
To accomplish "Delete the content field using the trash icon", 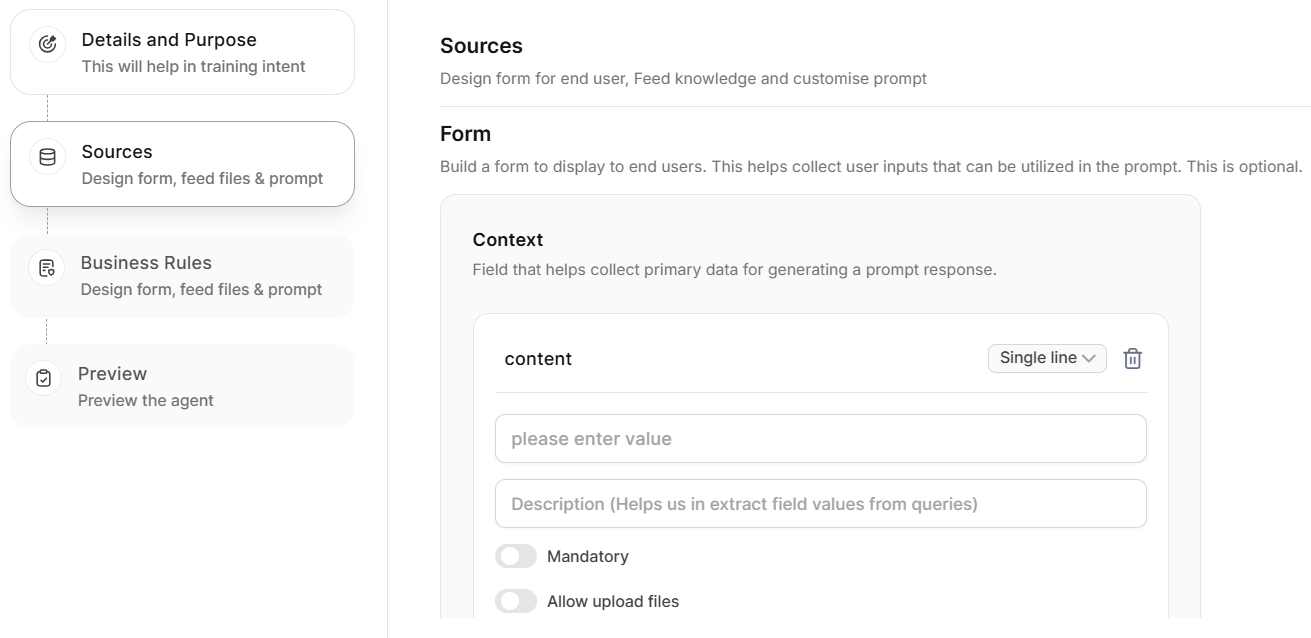I will click(1132, 358).
